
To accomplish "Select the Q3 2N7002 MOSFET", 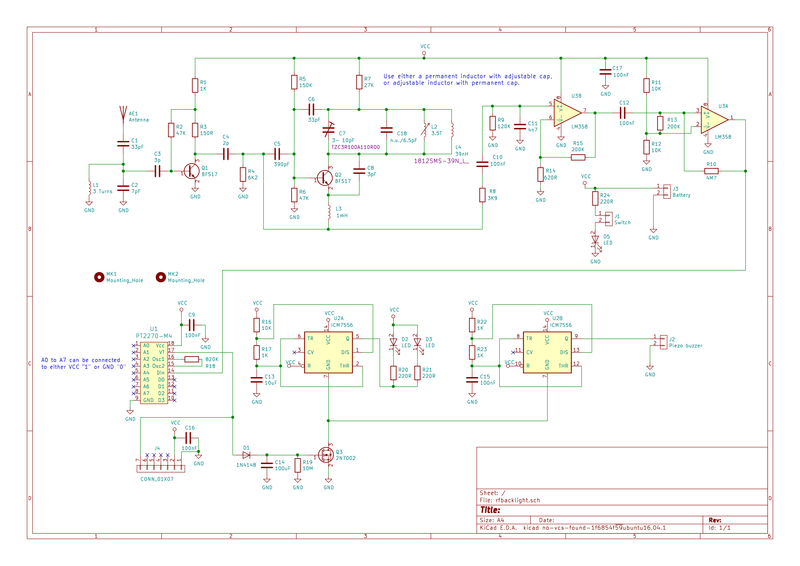I will point(326,452).
